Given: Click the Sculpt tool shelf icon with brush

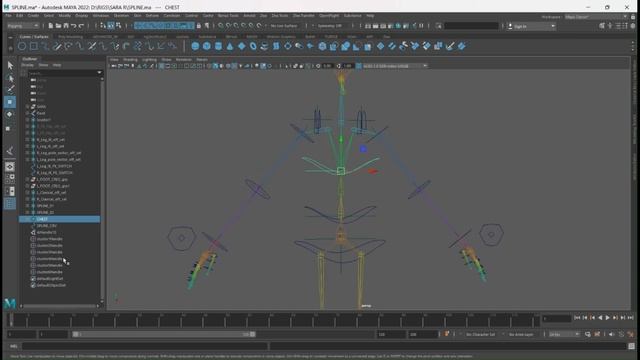Looking at the screenshot, I should click(x=450, y=46).
